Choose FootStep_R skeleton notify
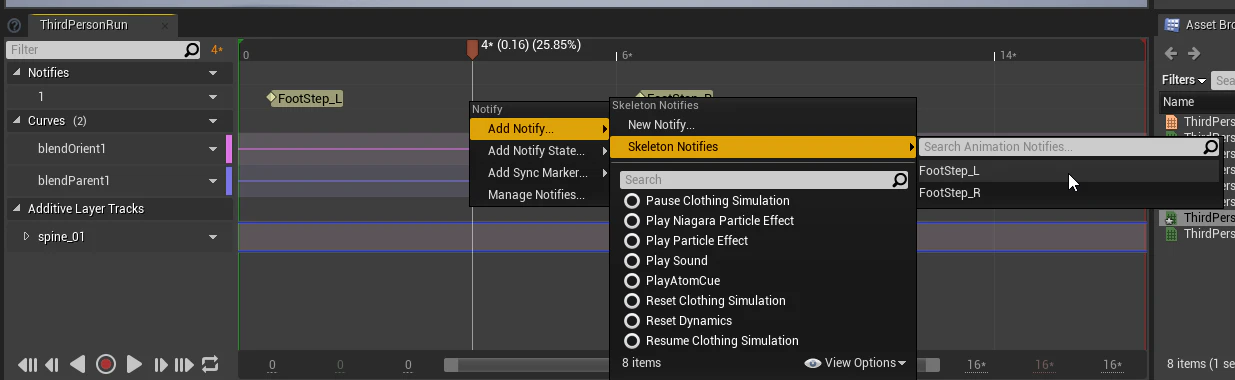Screen dimensions: 1235x380 point(1068,193)
